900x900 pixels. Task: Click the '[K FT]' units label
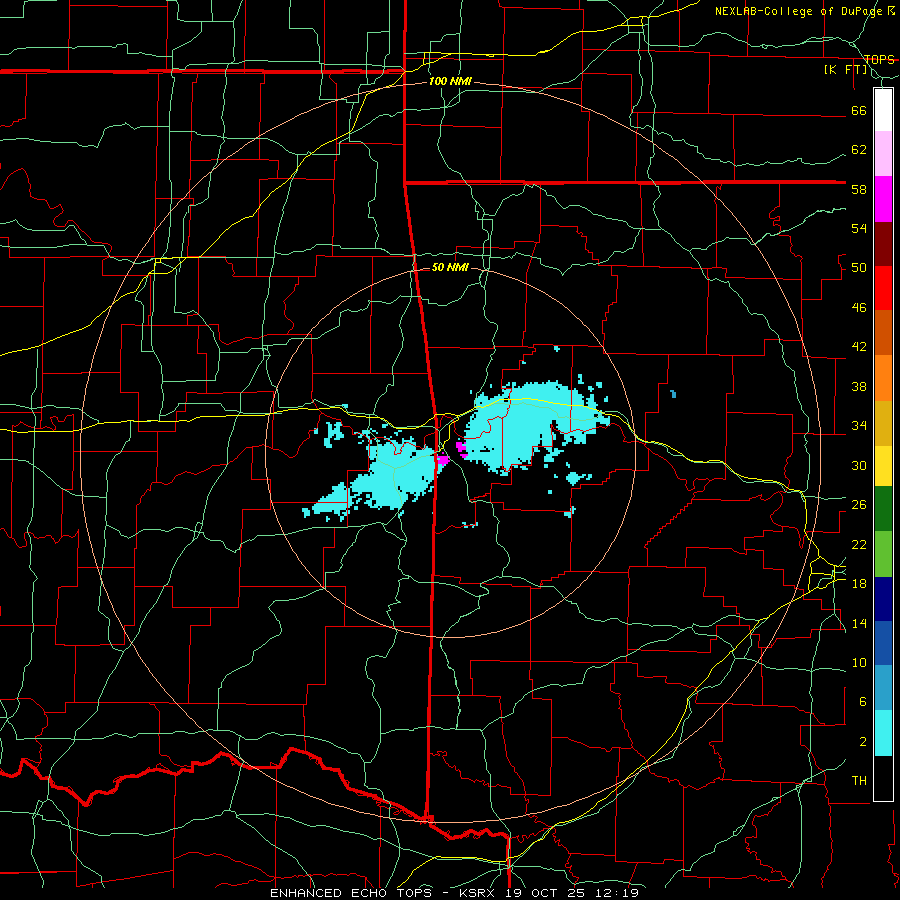(x=846, y=70)
